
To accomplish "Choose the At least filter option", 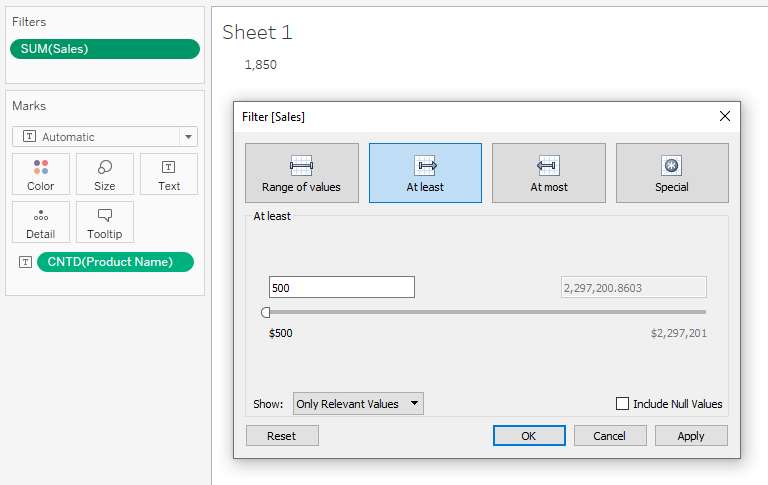I will (425, 173).
